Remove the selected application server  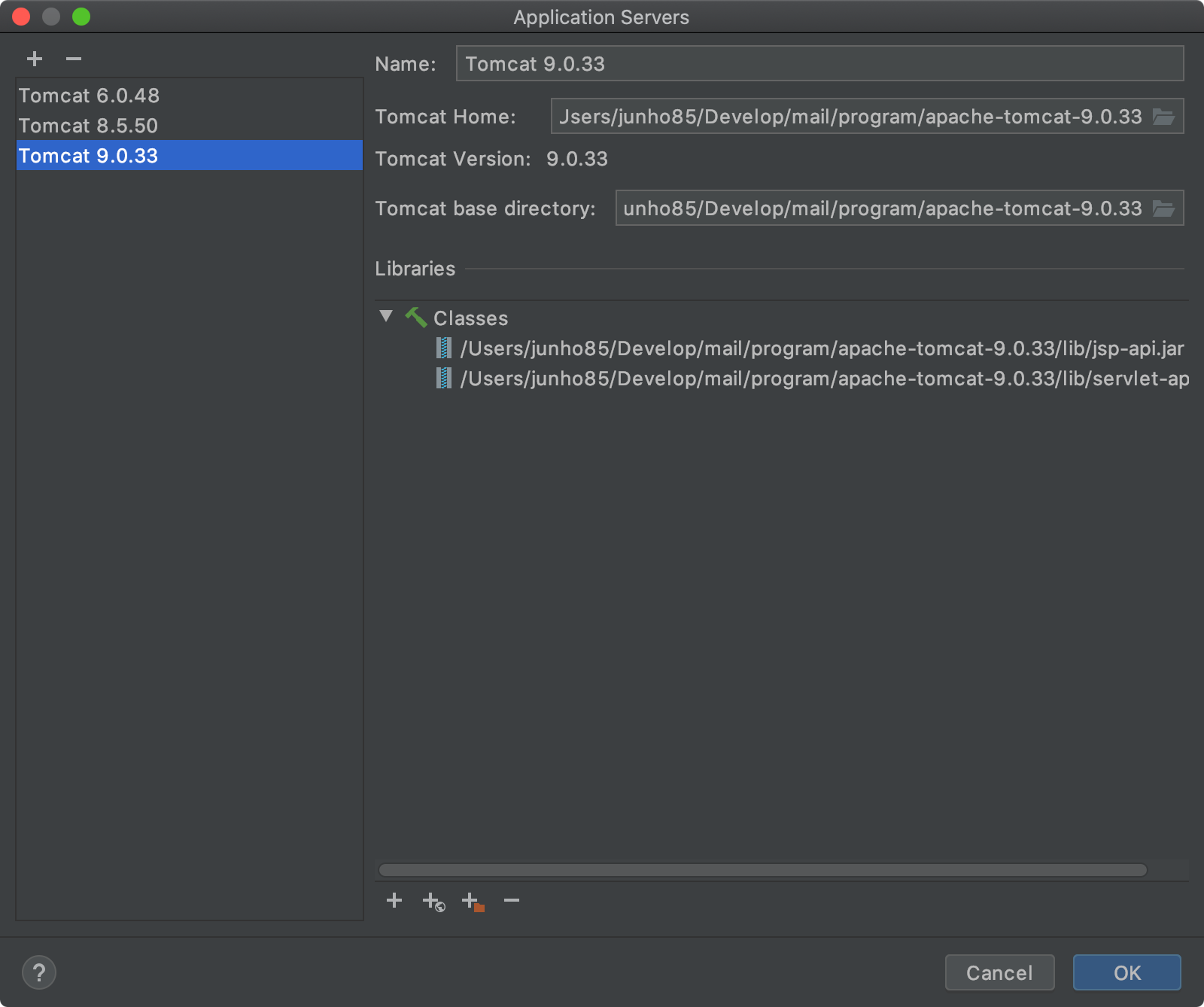coord(74,59)
